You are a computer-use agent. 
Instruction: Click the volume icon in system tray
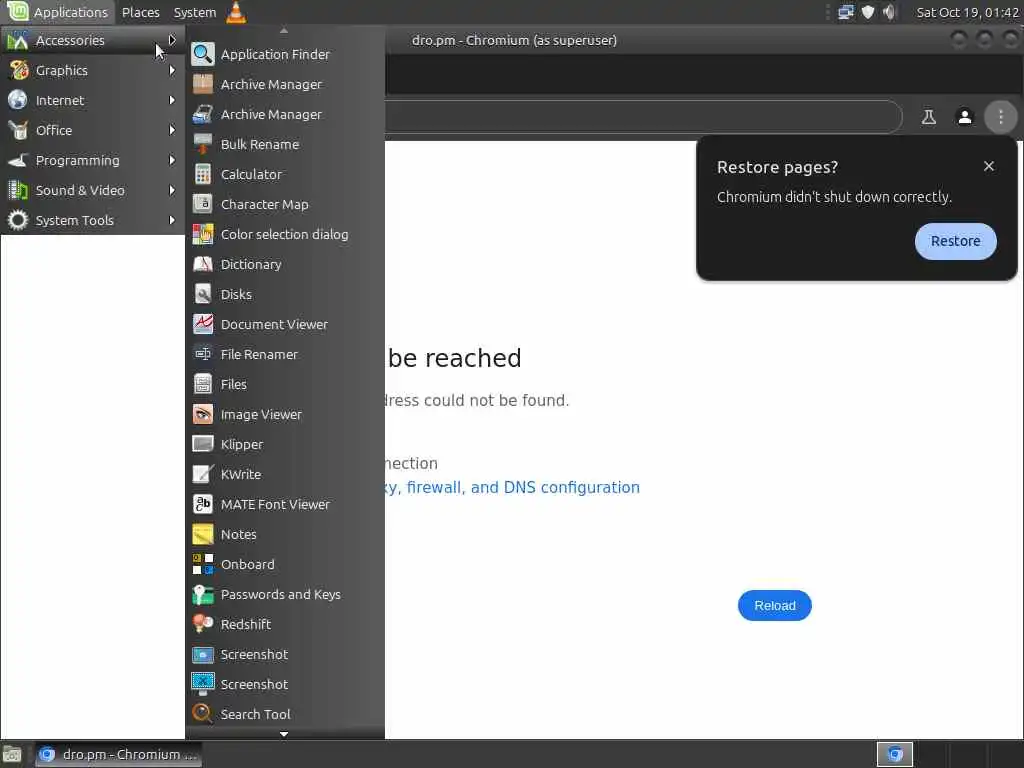[889, 12]
